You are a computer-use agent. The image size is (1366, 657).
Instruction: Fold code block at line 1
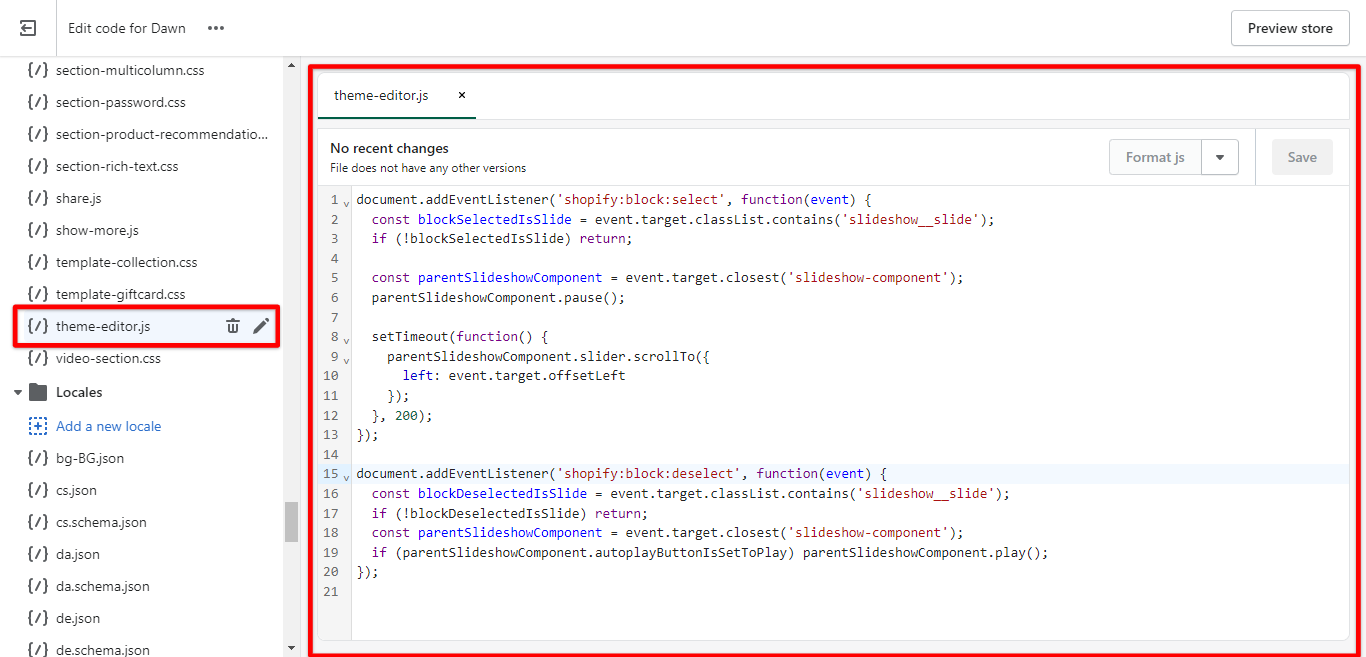point(347,202)
